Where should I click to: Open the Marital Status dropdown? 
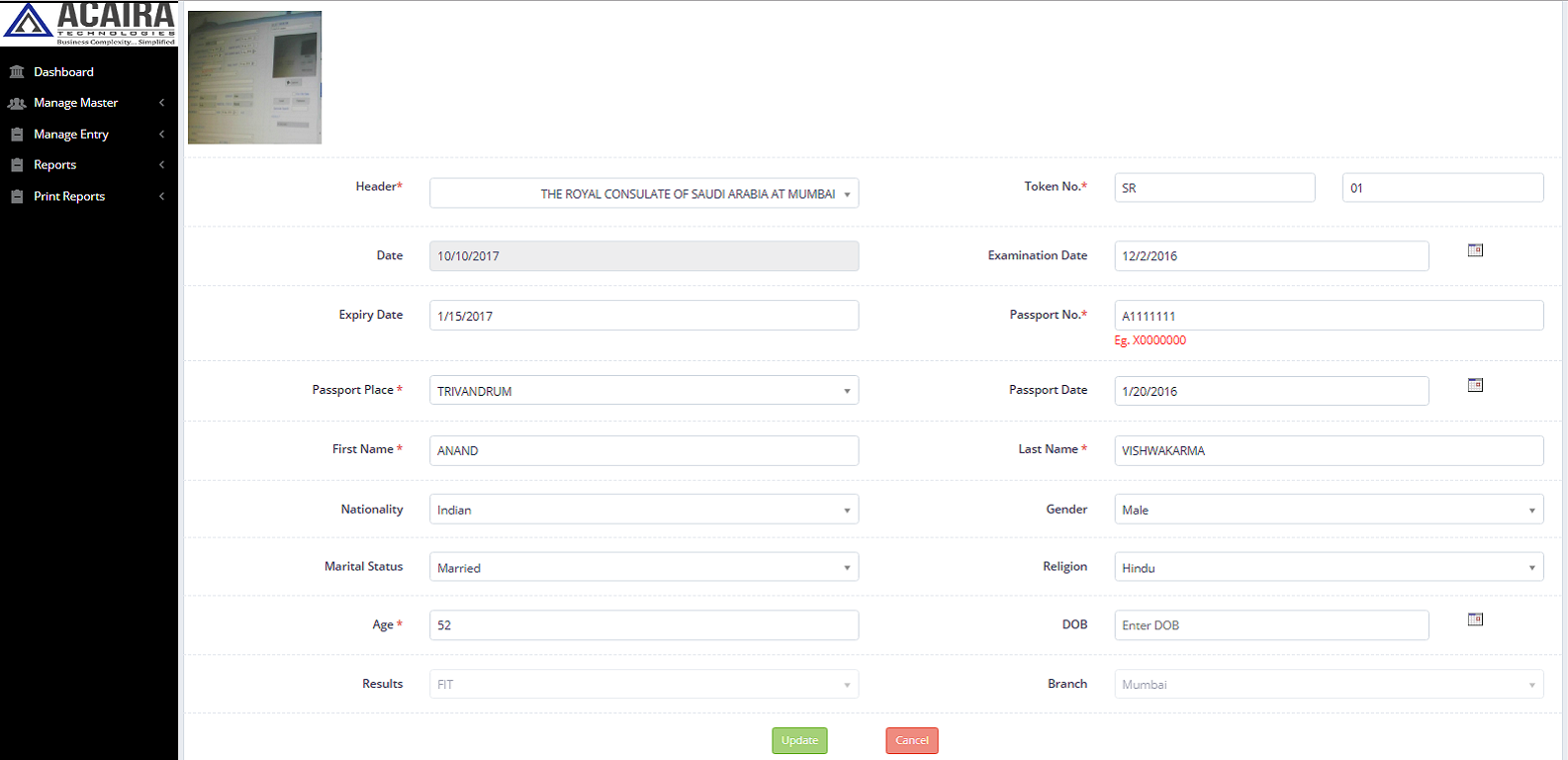[x=643, y=568]
